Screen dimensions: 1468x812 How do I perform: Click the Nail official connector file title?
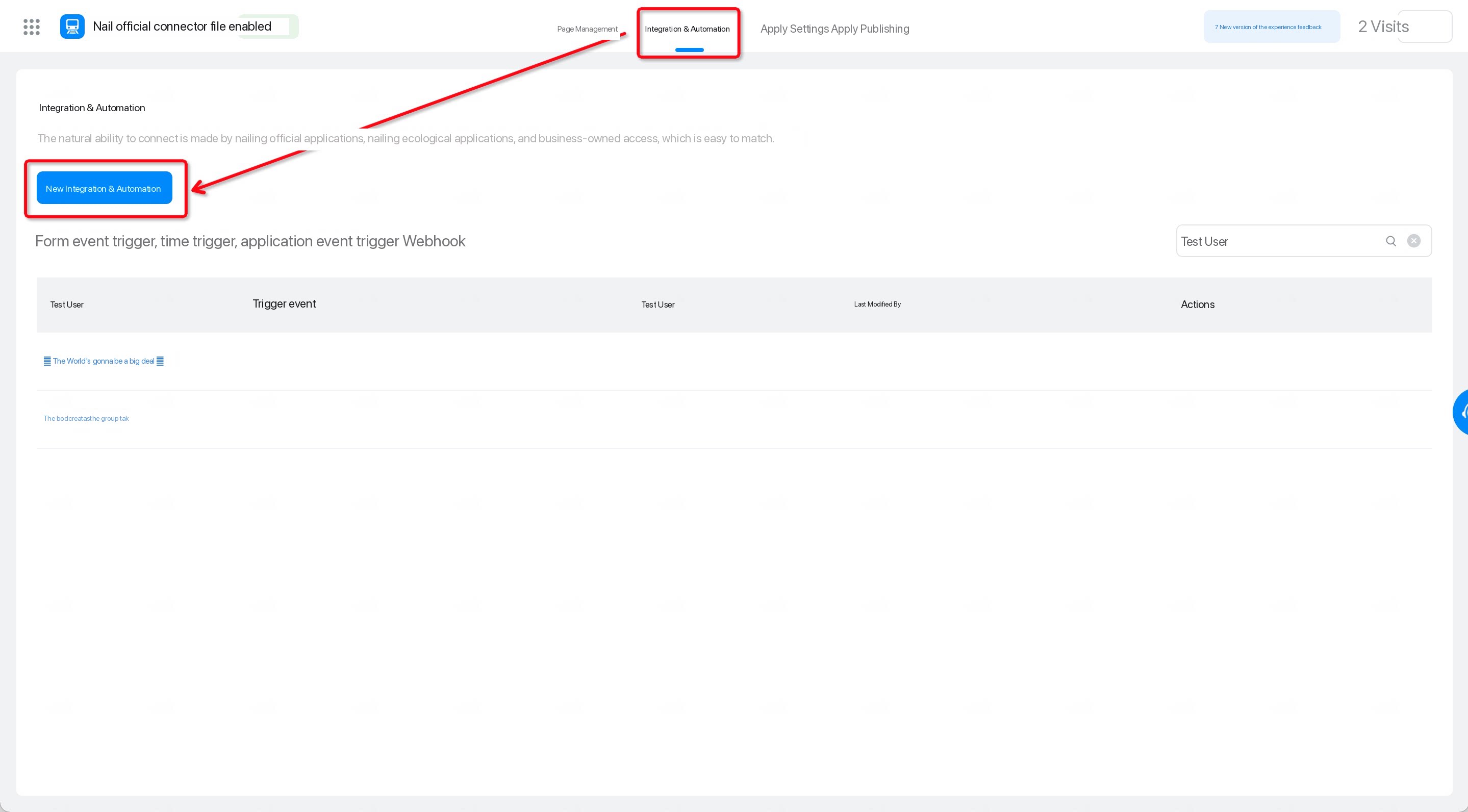click(182, 26)
